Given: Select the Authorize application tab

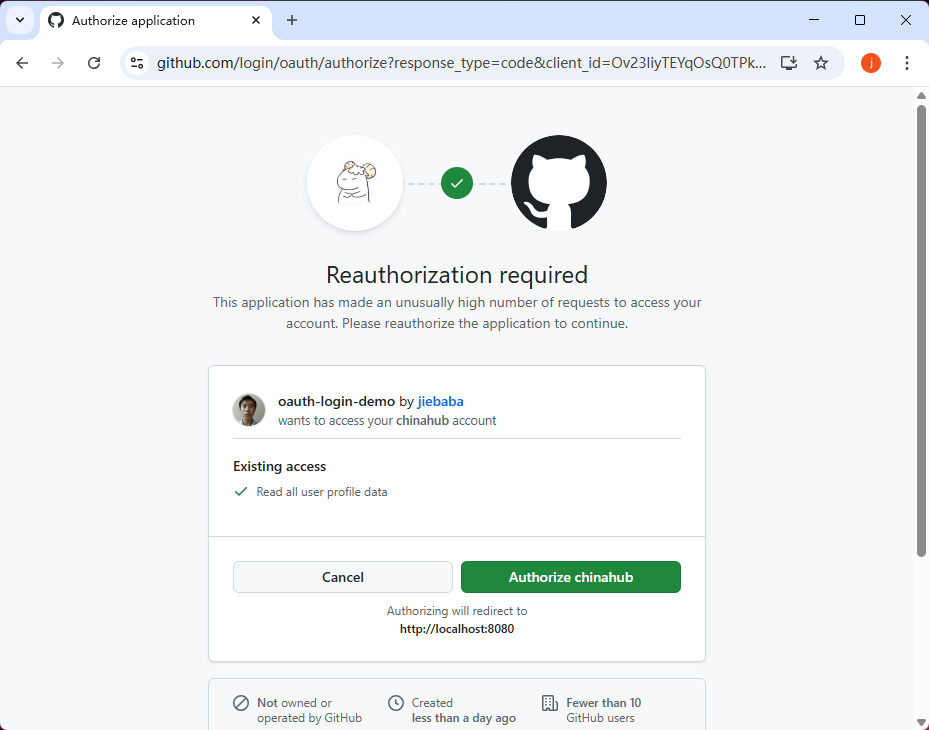Looking at the screenshot, I should pos(150,20).
